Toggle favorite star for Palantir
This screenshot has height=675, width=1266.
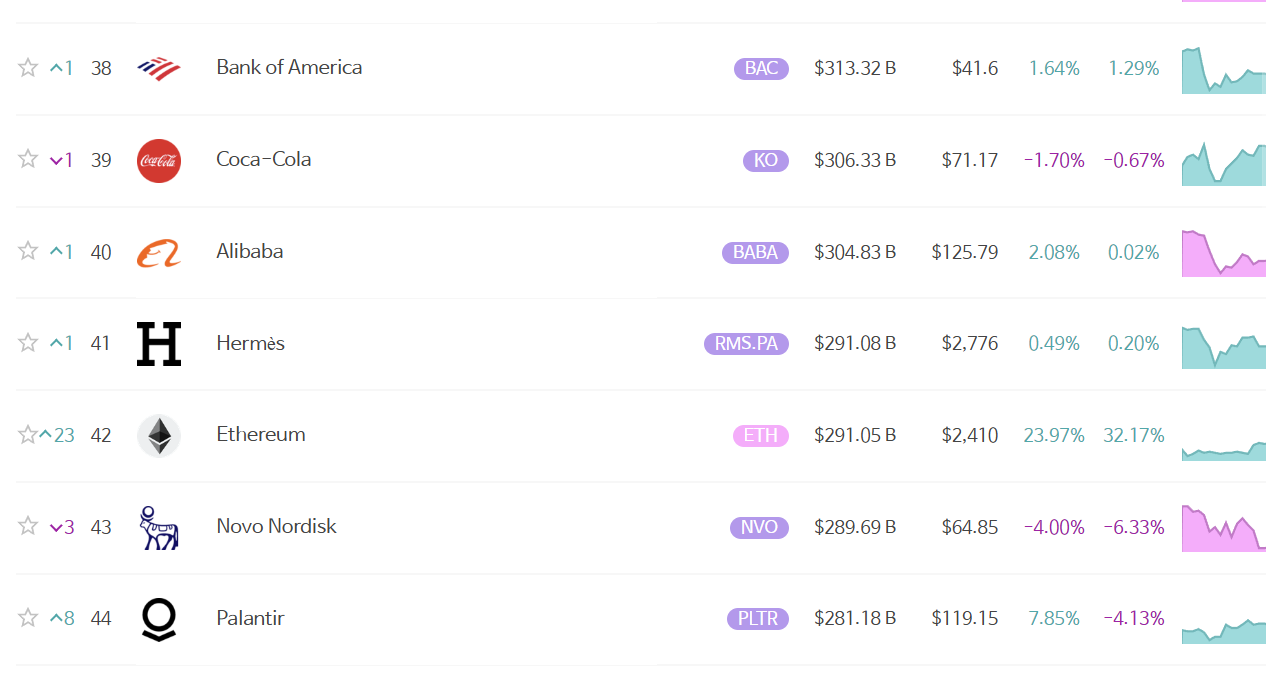click(28, 618)
